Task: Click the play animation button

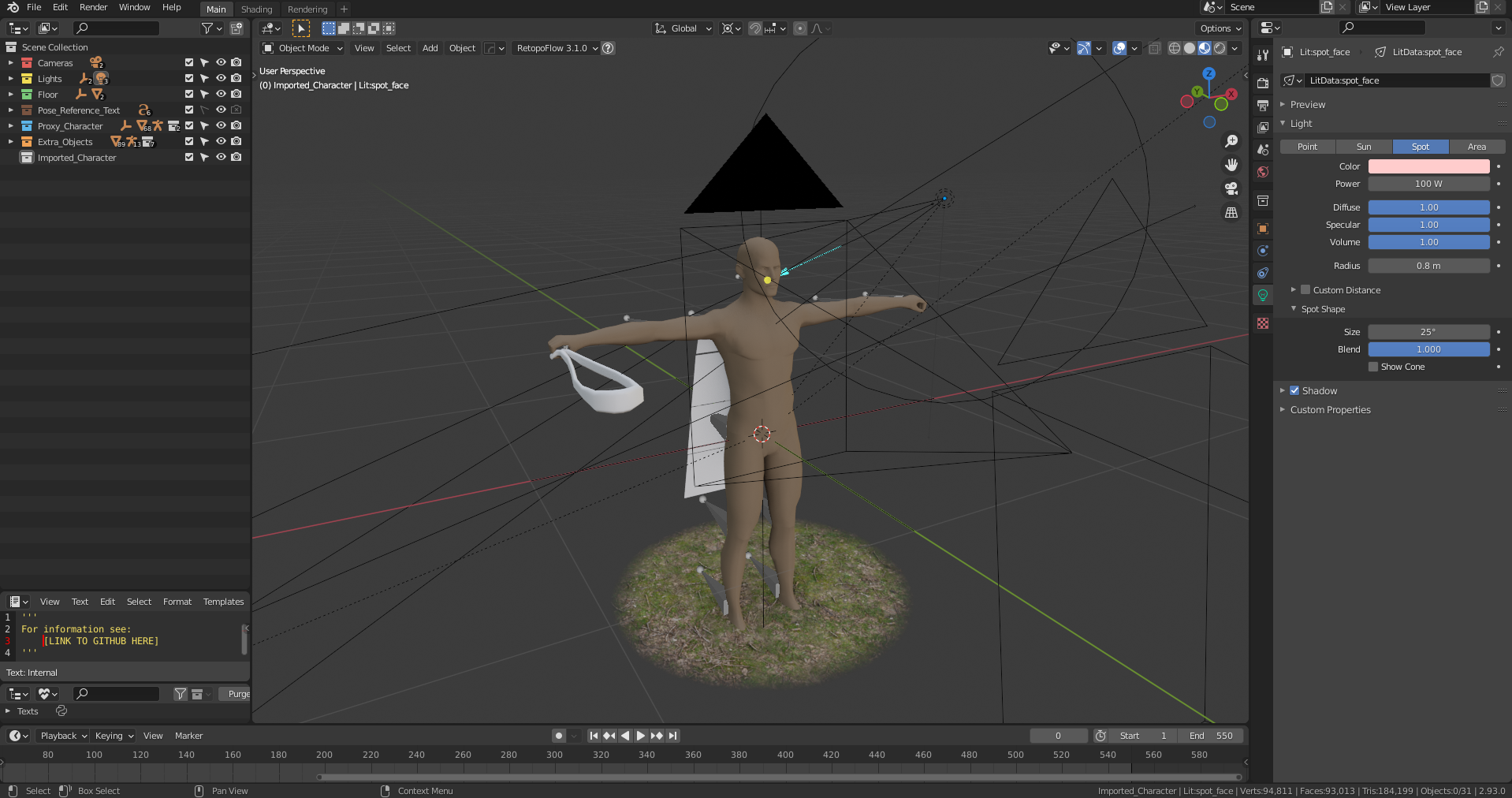Action: click(x=641, y=736)
